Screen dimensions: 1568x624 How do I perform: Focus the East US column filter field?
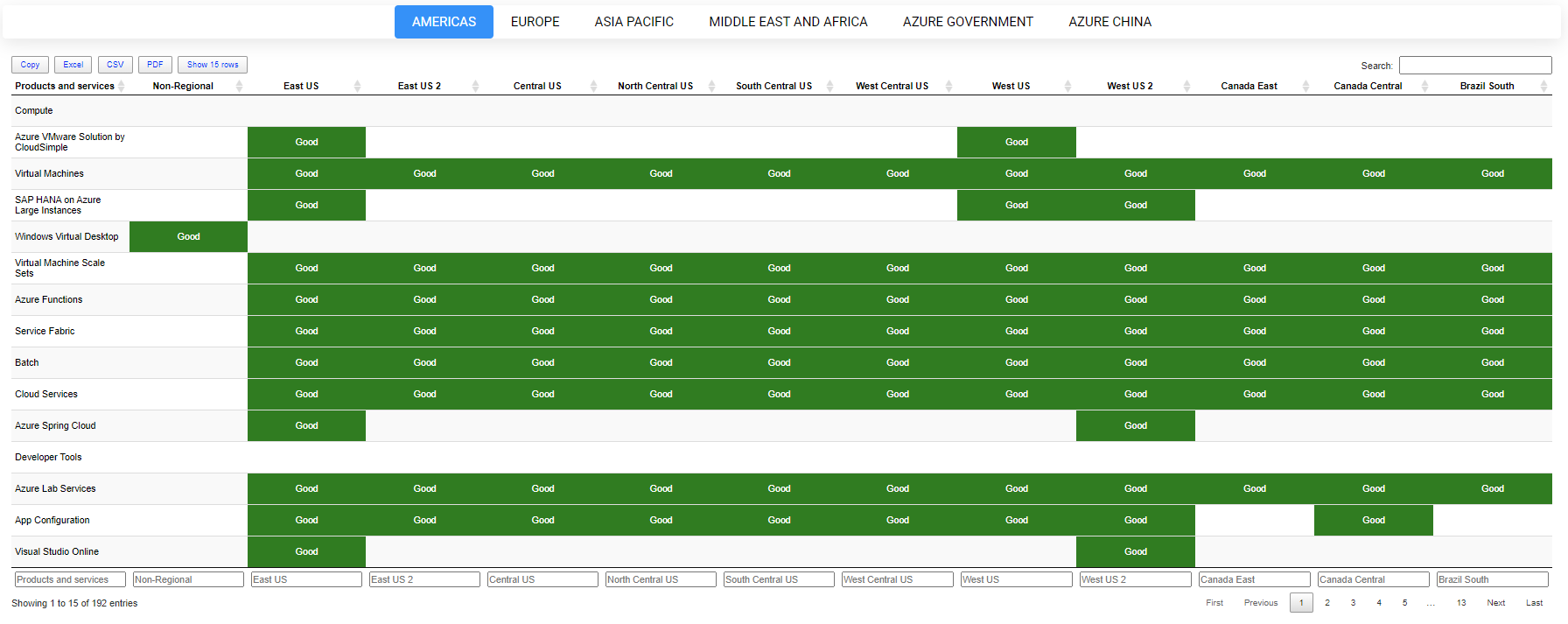coord(305,579)
